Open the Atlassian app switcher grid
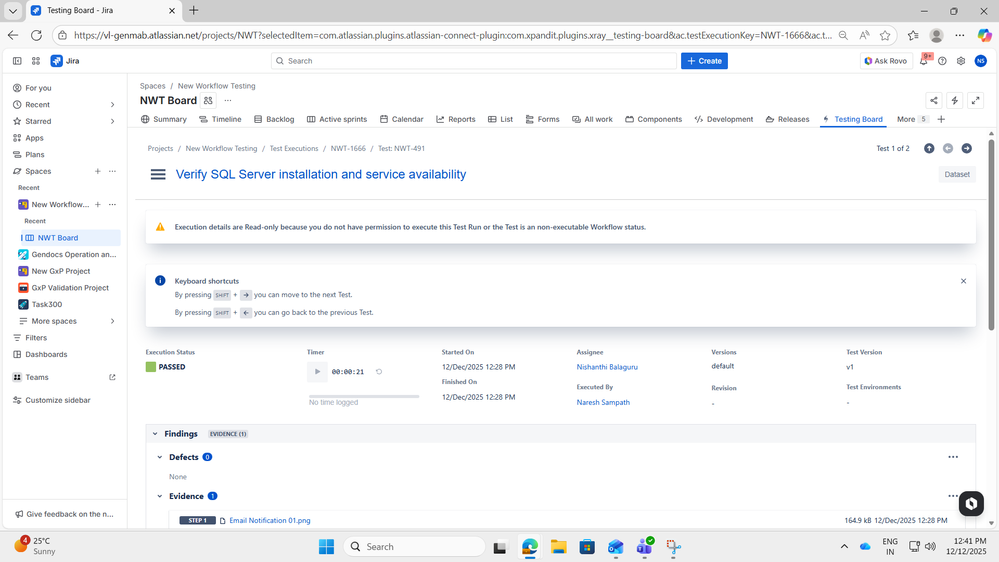 (36, 61)
